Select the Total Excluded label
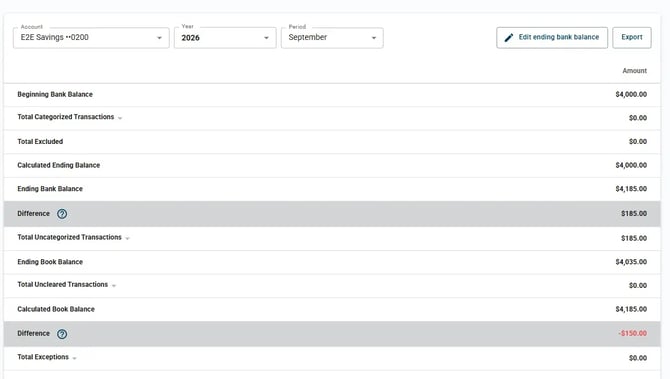670x379 pixels. (x=40, y=141)
